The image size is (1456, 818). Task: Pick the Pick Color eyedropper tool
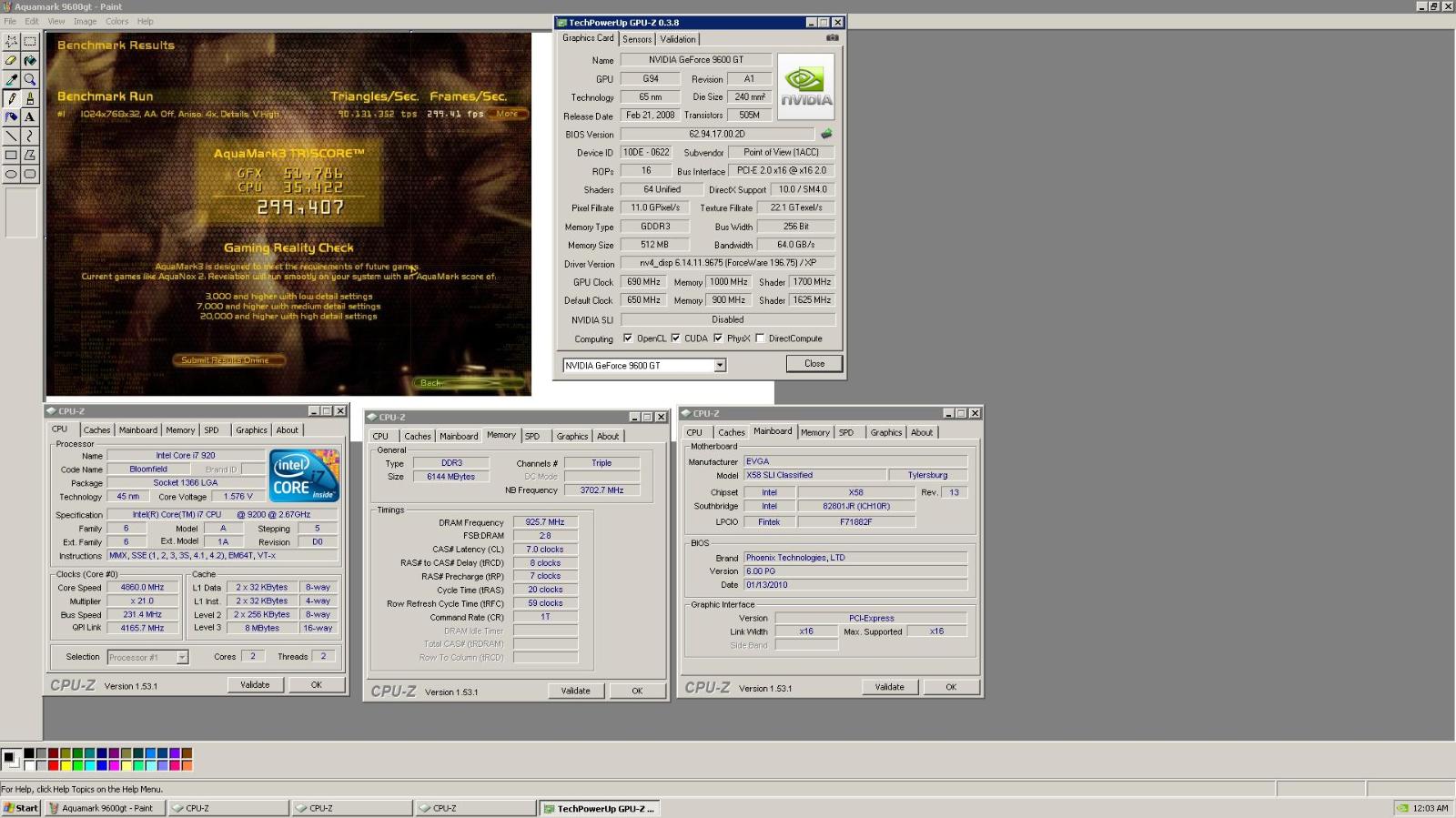pyautogui.click(x=11, y=79)
